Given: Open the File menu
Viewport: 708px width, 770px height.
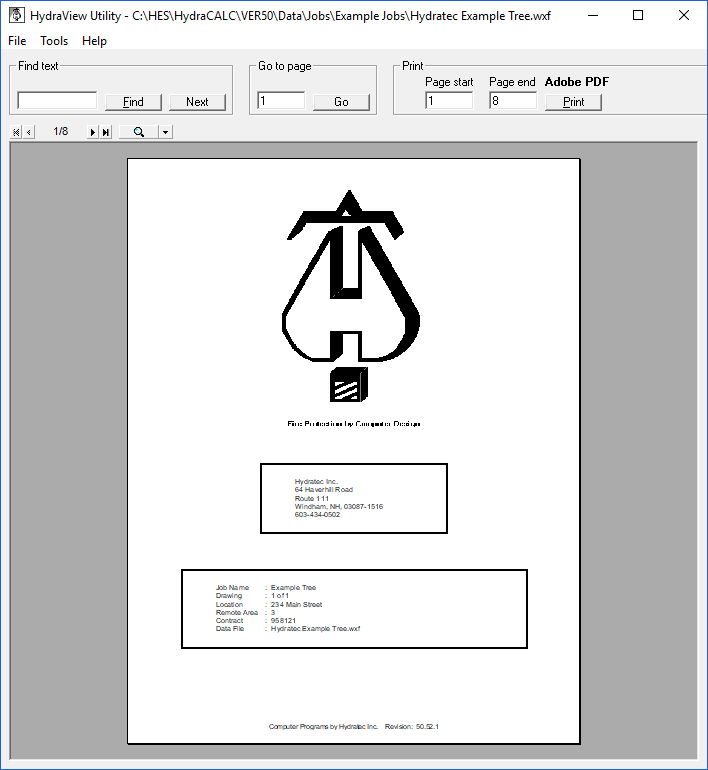Looking at the screenshot, I should pyautogui.click(x=17, y=41).
